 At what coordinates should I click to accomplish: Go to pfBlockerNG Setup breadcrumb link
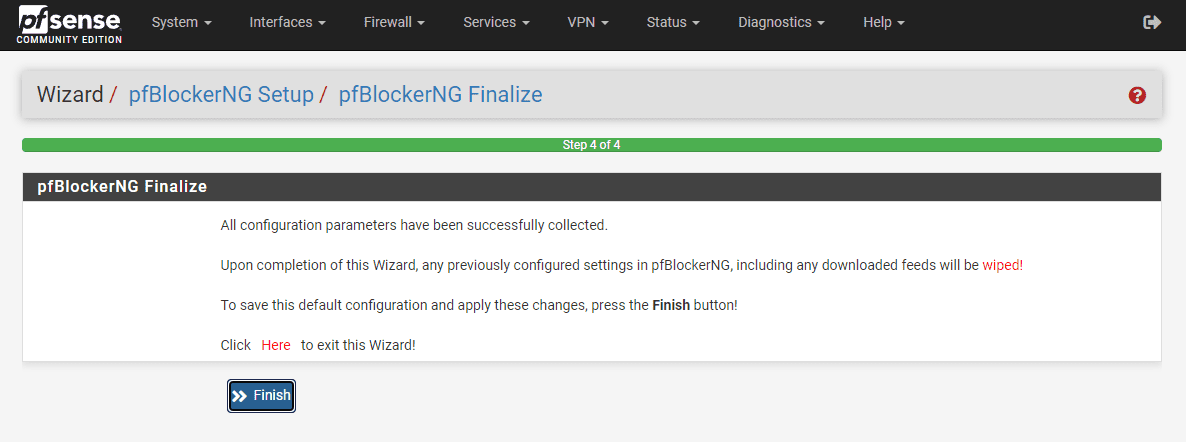tap(221, 95)
